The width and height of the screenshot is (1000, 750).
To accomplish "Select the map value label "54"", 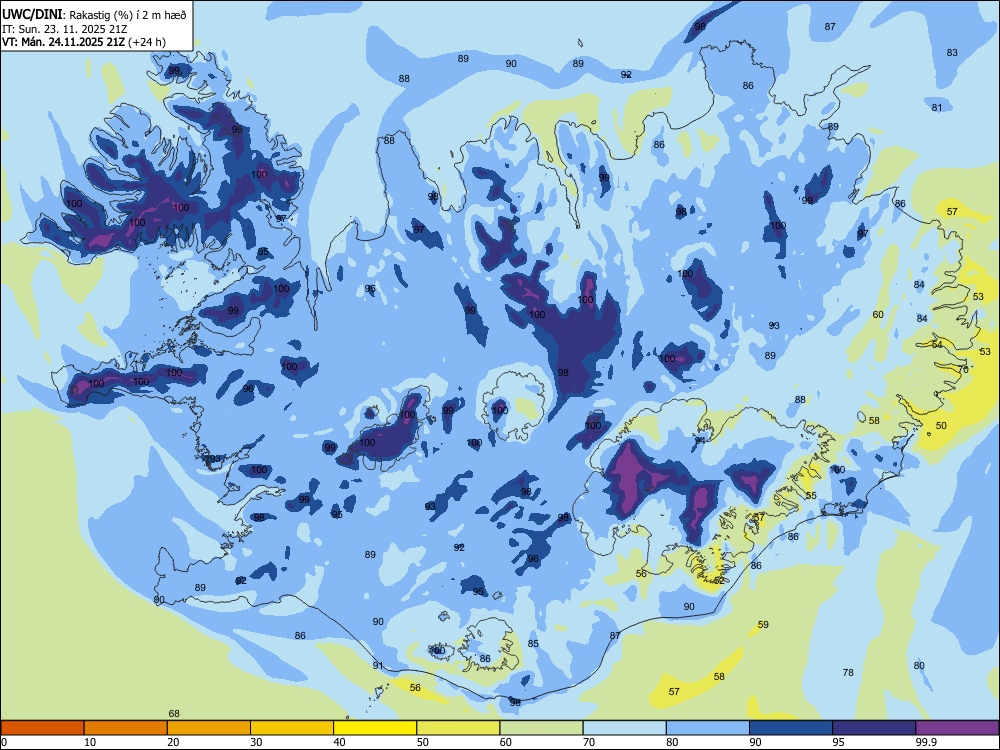I will [937, 344].
